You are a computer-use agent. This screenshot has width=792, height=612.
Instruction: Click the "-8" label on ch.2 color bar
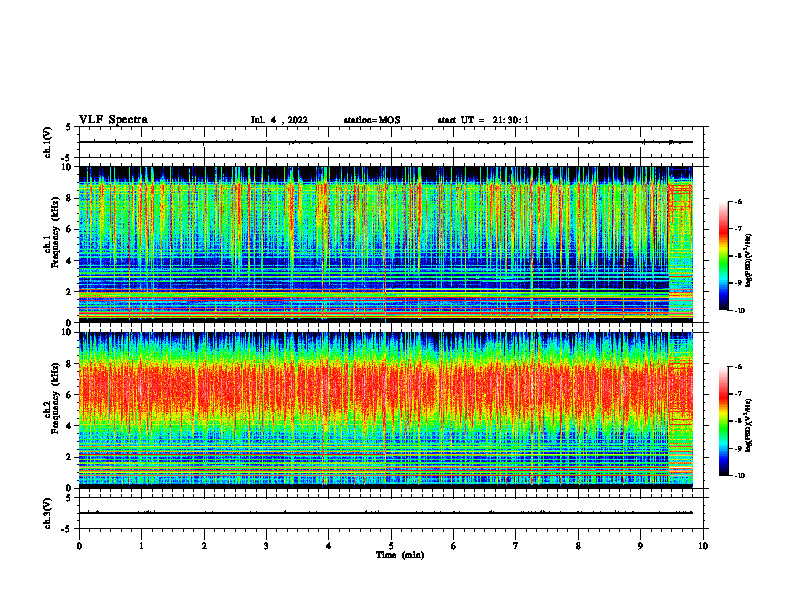coord(738,421)
